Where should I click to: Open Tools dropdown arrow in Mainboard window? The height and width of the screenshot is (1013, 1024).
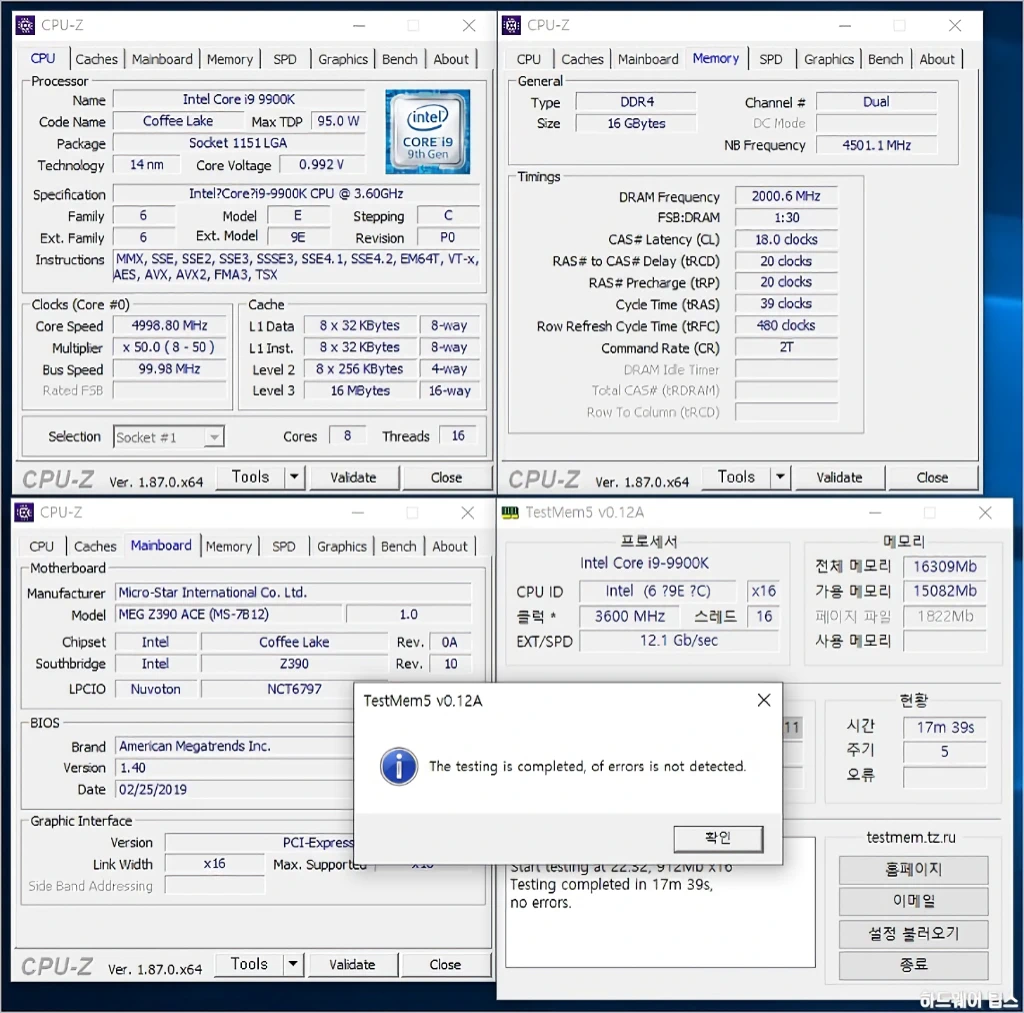coord(293,964)
